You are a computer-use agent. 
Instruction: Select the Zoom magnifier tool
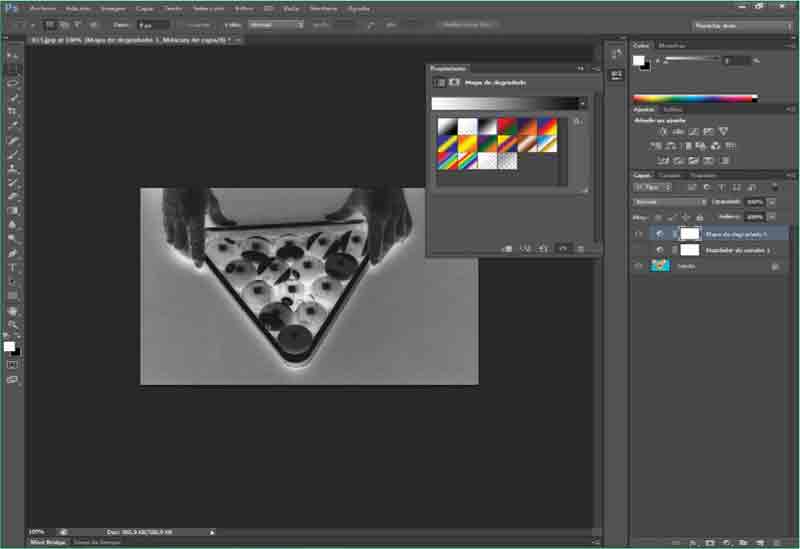tap(13, 325)
